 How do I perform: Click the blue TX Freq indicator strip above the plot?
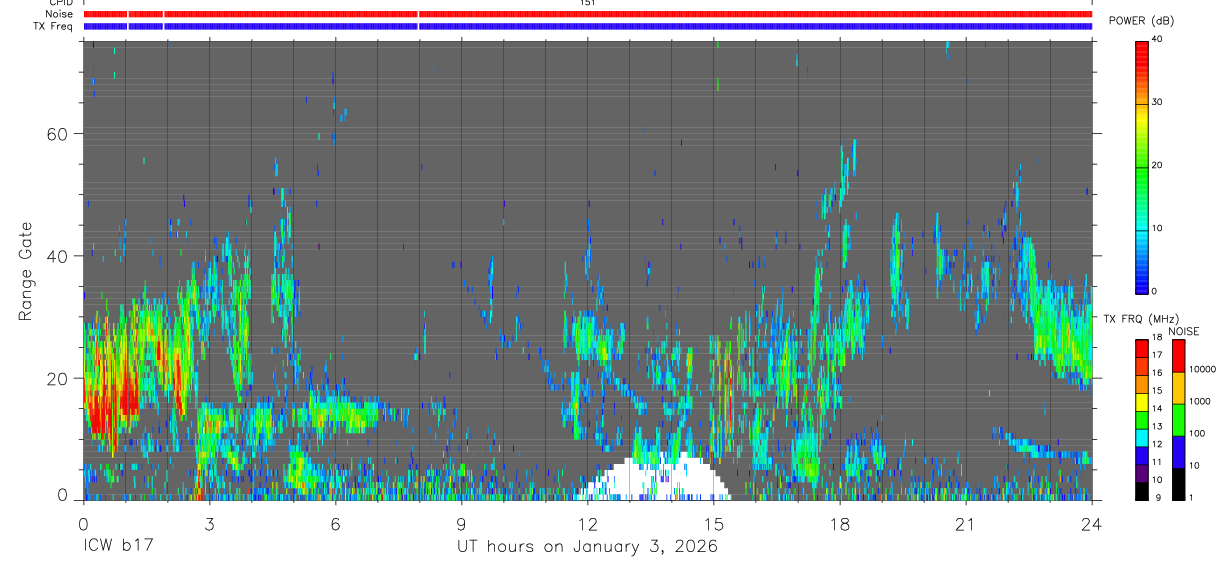coord(588,26)
